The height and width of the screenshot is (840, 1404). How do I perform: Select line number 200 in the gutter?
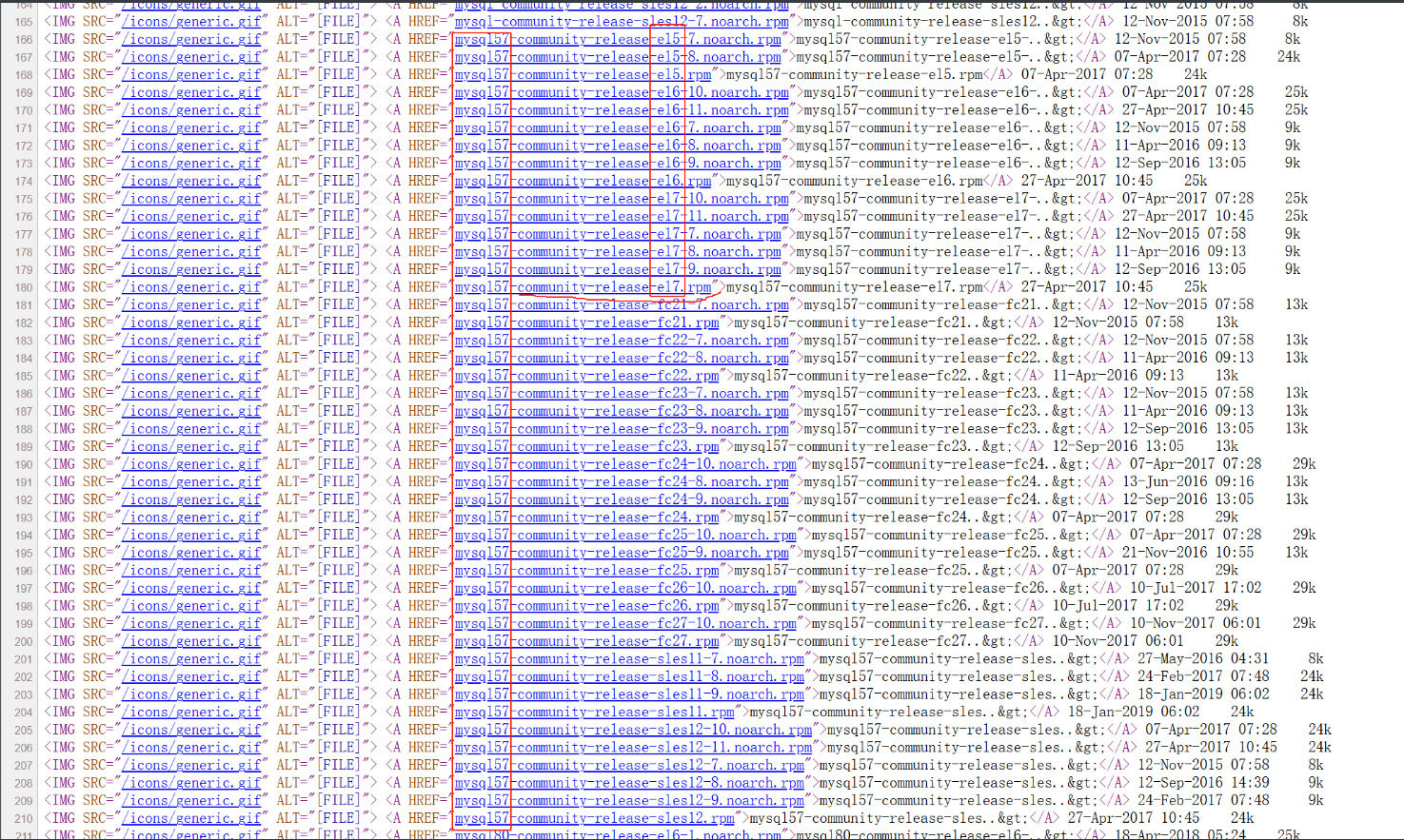click(24, 642)
